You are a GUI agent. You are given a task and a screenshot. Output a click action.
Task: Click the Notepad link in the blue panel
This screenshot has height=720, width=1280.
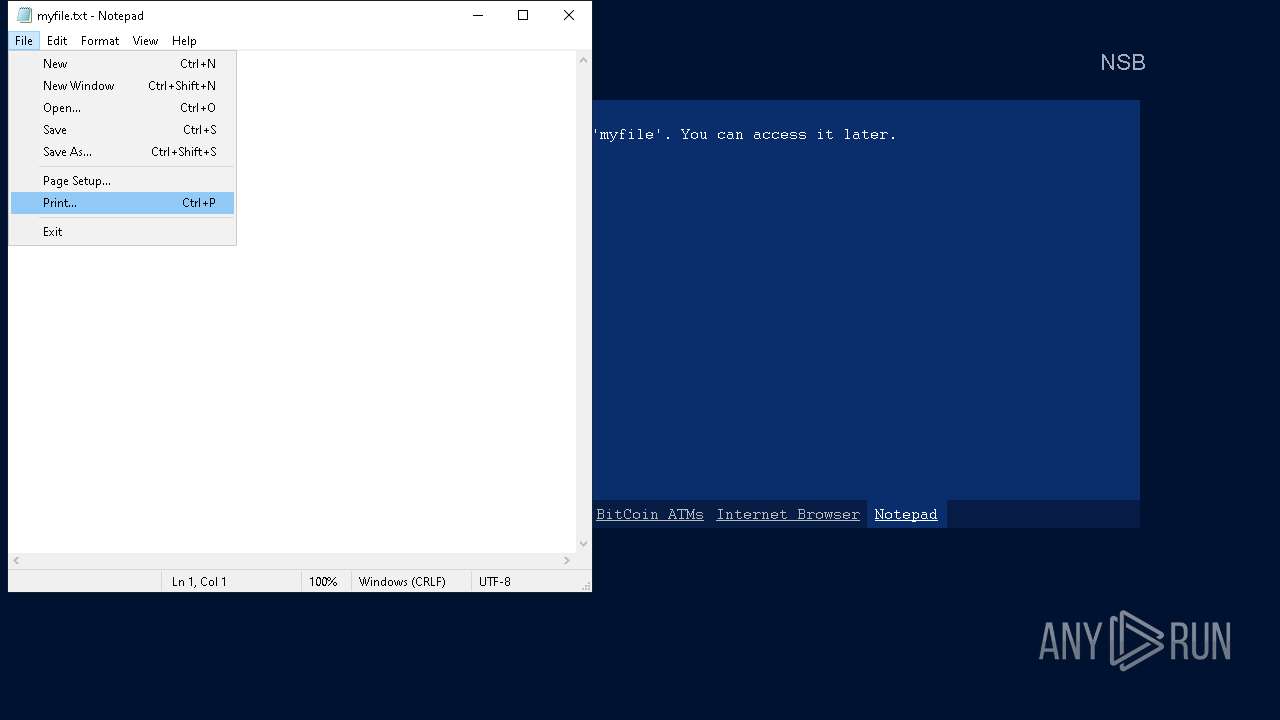click(906, 514)
